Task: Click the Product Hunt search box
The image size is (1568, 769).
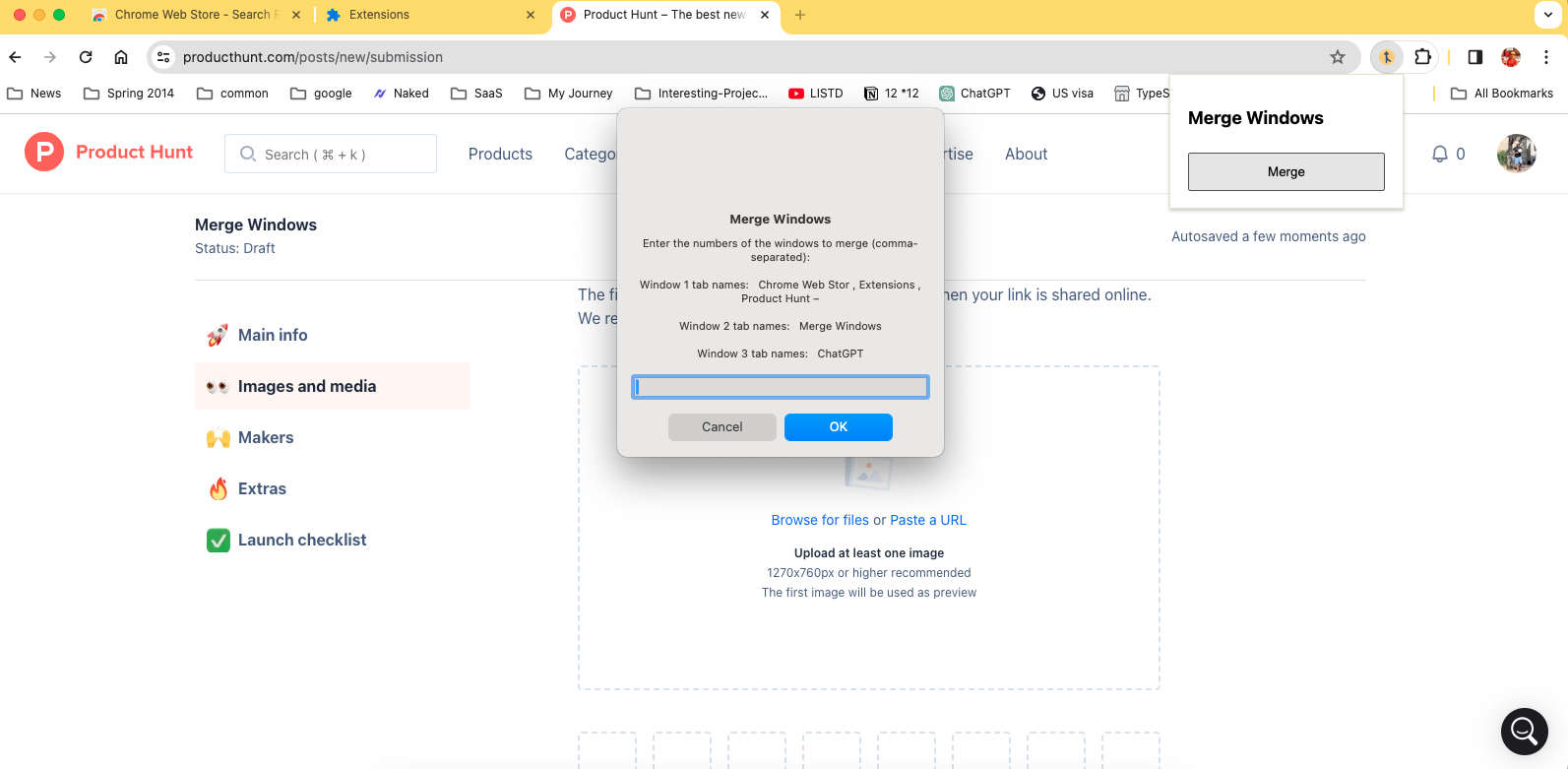Action: (331, 154)
